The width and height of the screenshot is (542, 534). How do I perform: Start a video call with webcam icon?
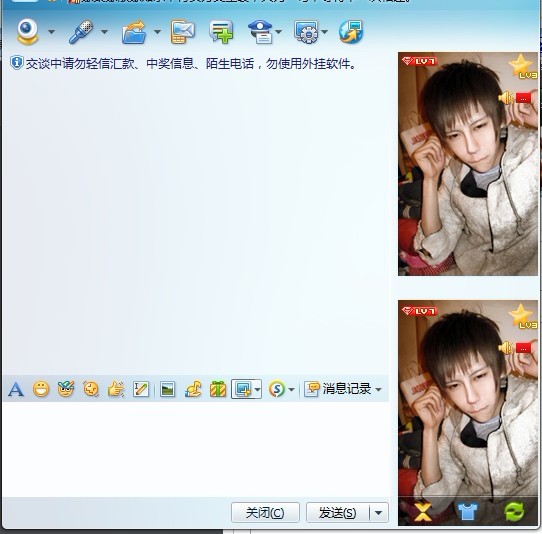(28, 32)
